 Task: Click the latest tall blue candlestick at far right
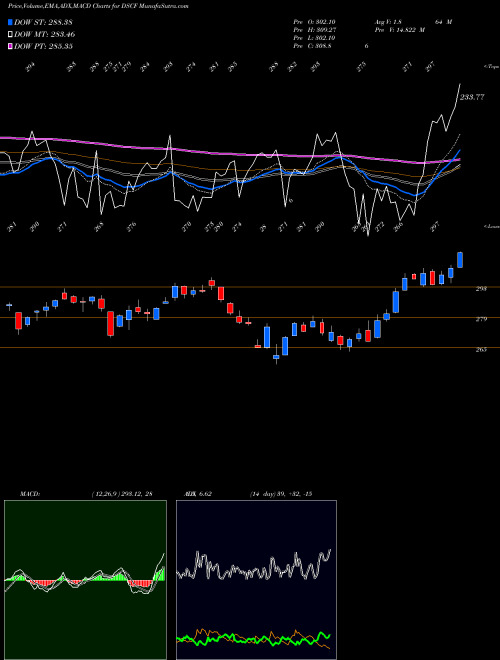click(460, 260)
